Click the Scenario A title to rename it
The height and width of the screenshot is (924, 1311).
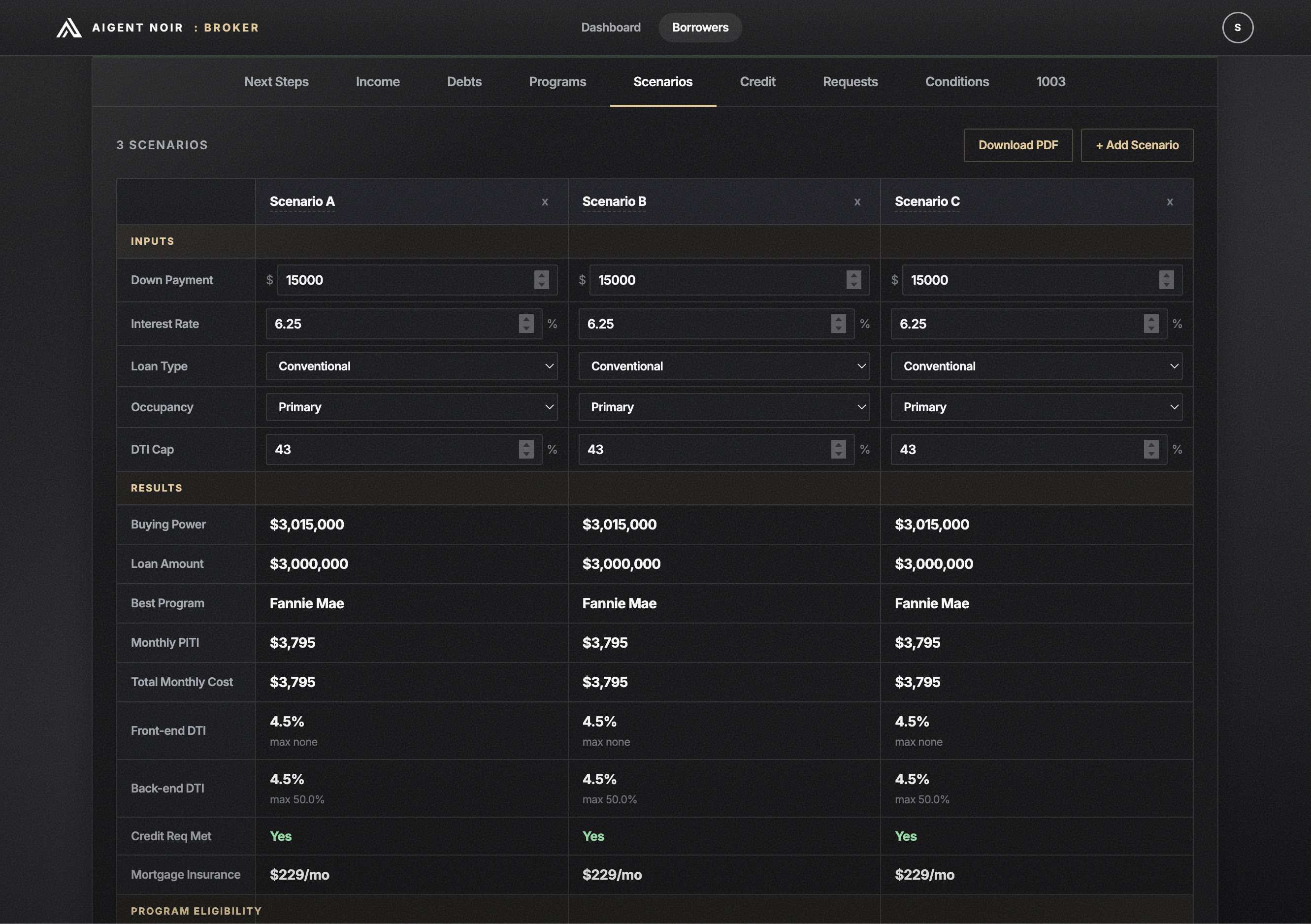point(301,201)
